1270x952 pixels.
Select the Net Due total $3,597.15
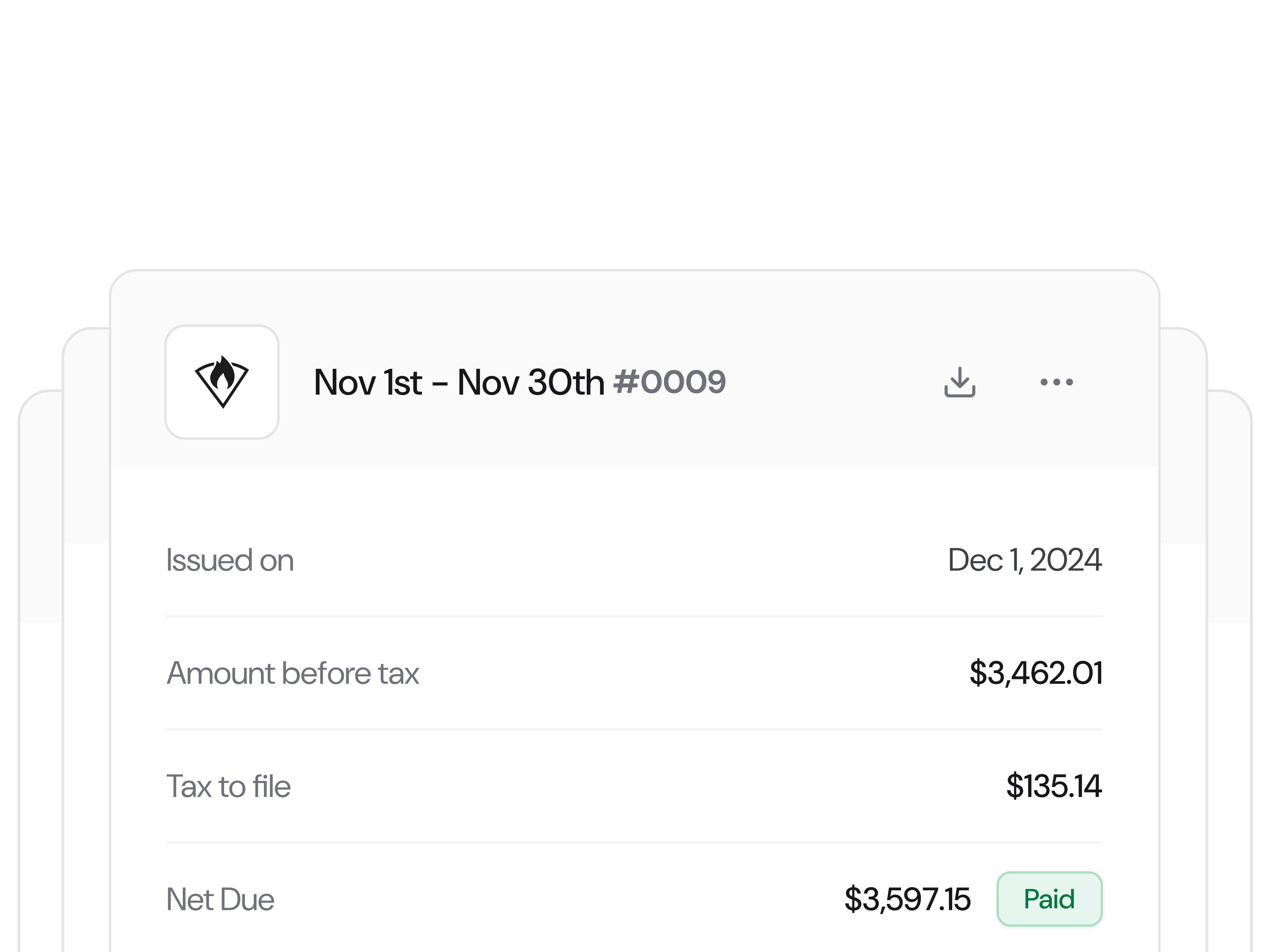coord(908,899)
